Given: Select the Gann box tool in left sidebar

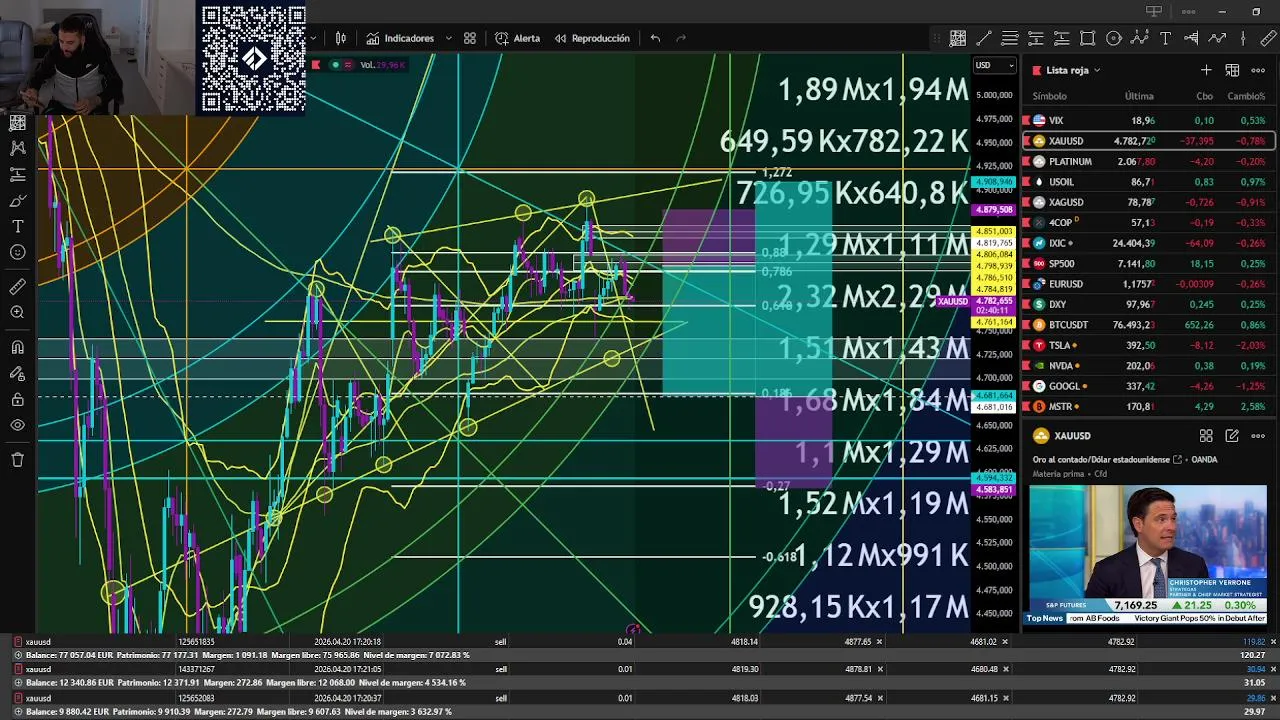Looking at the screenshot, I should 17,122.
